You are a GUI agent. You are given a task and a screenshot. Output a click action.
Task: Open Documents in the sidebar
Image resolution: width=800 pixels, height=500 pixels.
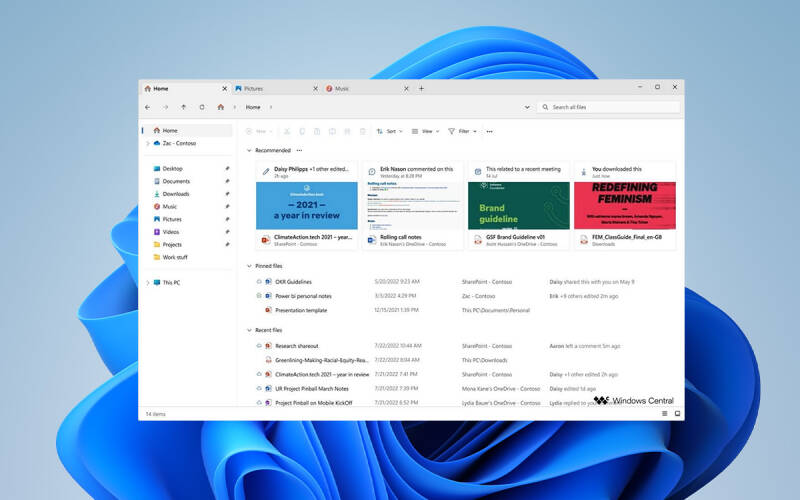tap(176, 181)
